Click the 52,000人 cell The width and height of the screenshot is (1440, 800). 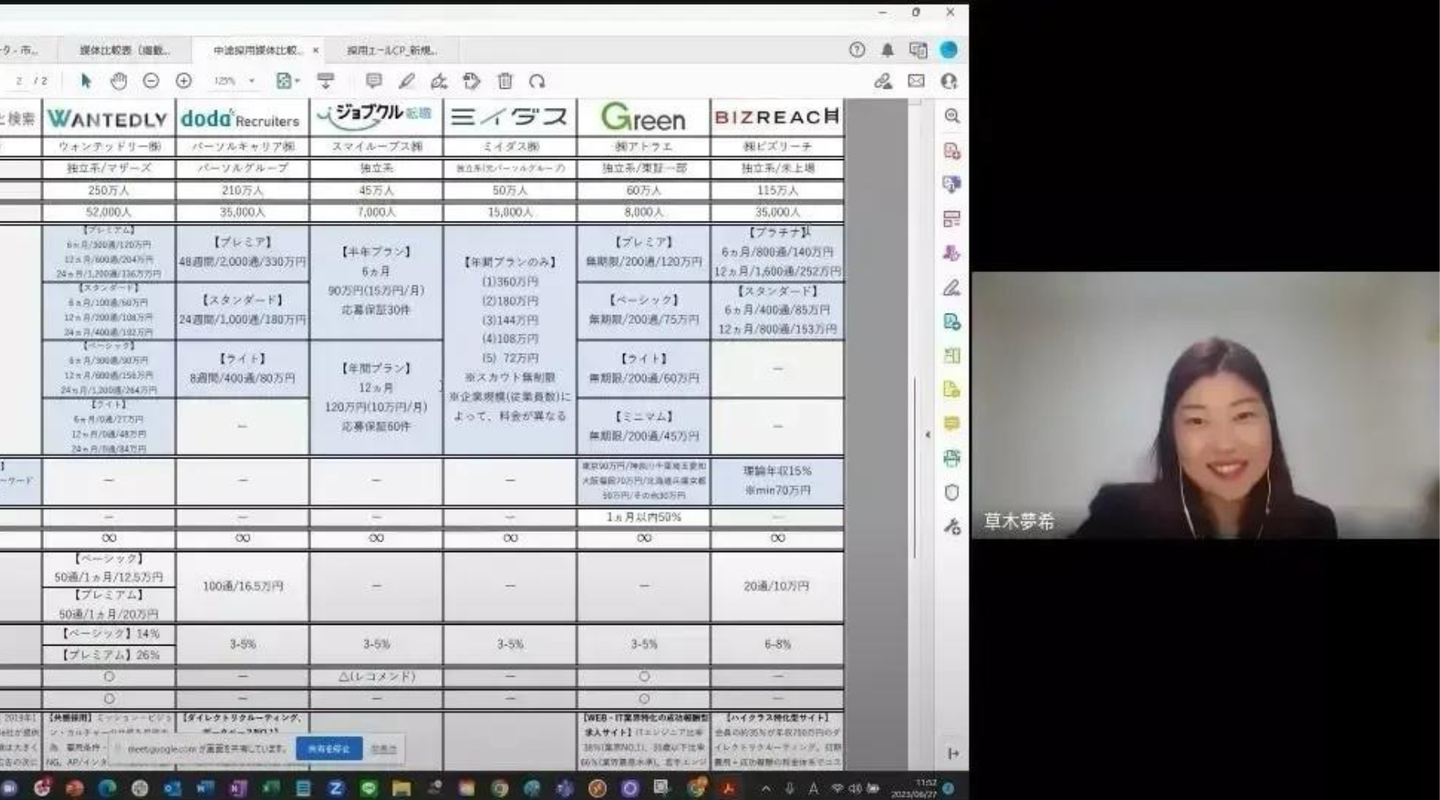click(108, 212)
